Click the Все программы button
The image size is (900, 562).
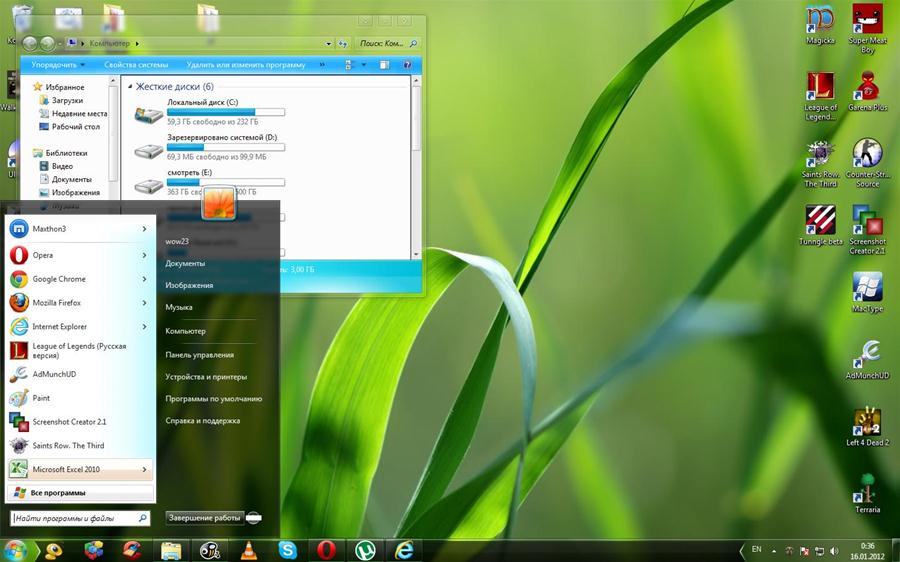58,493
